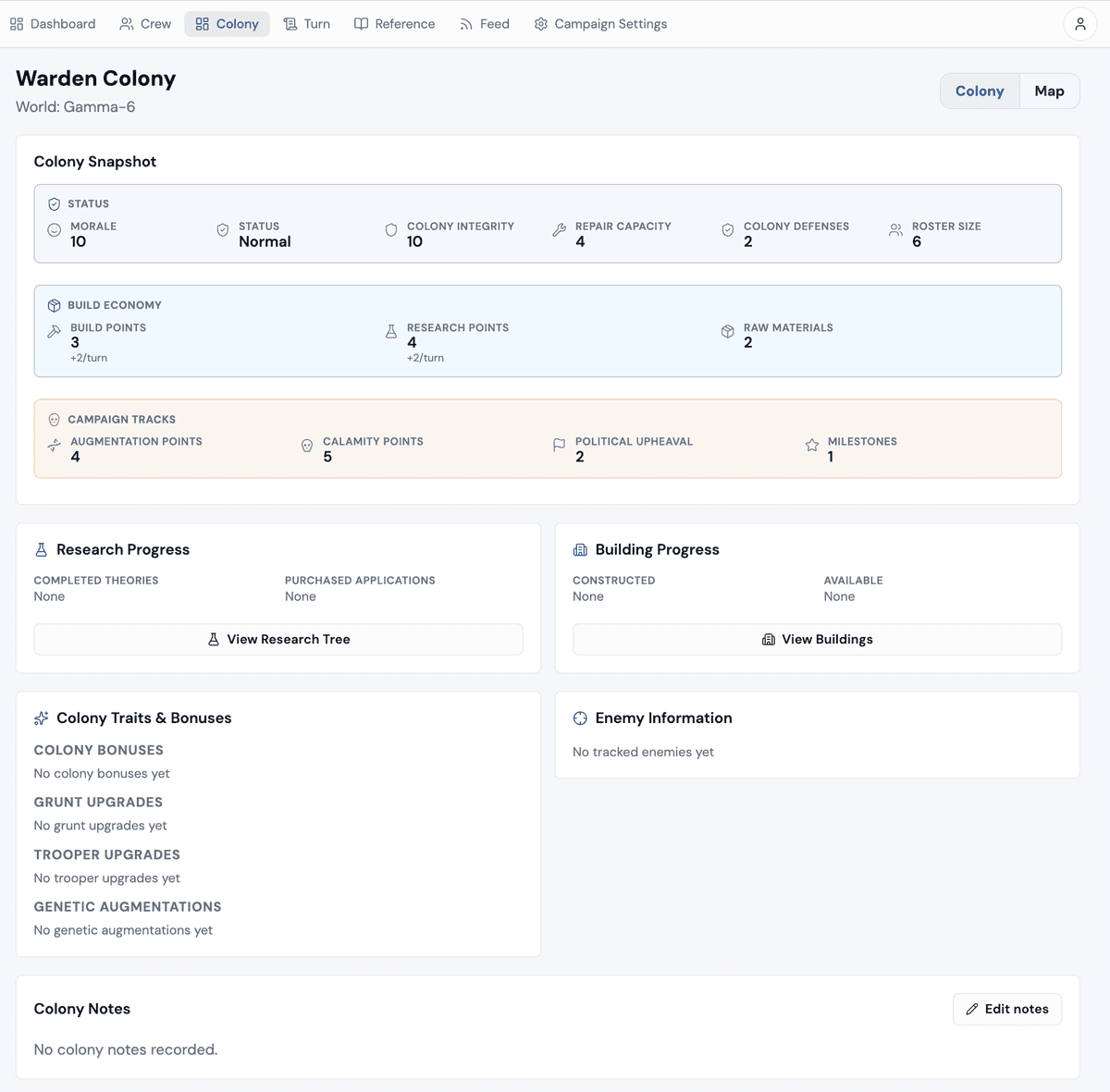This screenshot has width=1110, height=1092.
Task: Click the Enemy Information crosshair icon
Action: tap(580, 718)
